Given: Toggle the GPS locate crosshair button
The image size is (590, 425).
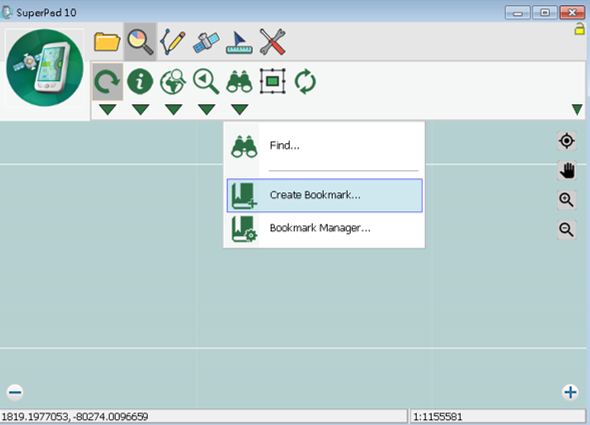Looking at the screenshot, I should click(567, 141).
